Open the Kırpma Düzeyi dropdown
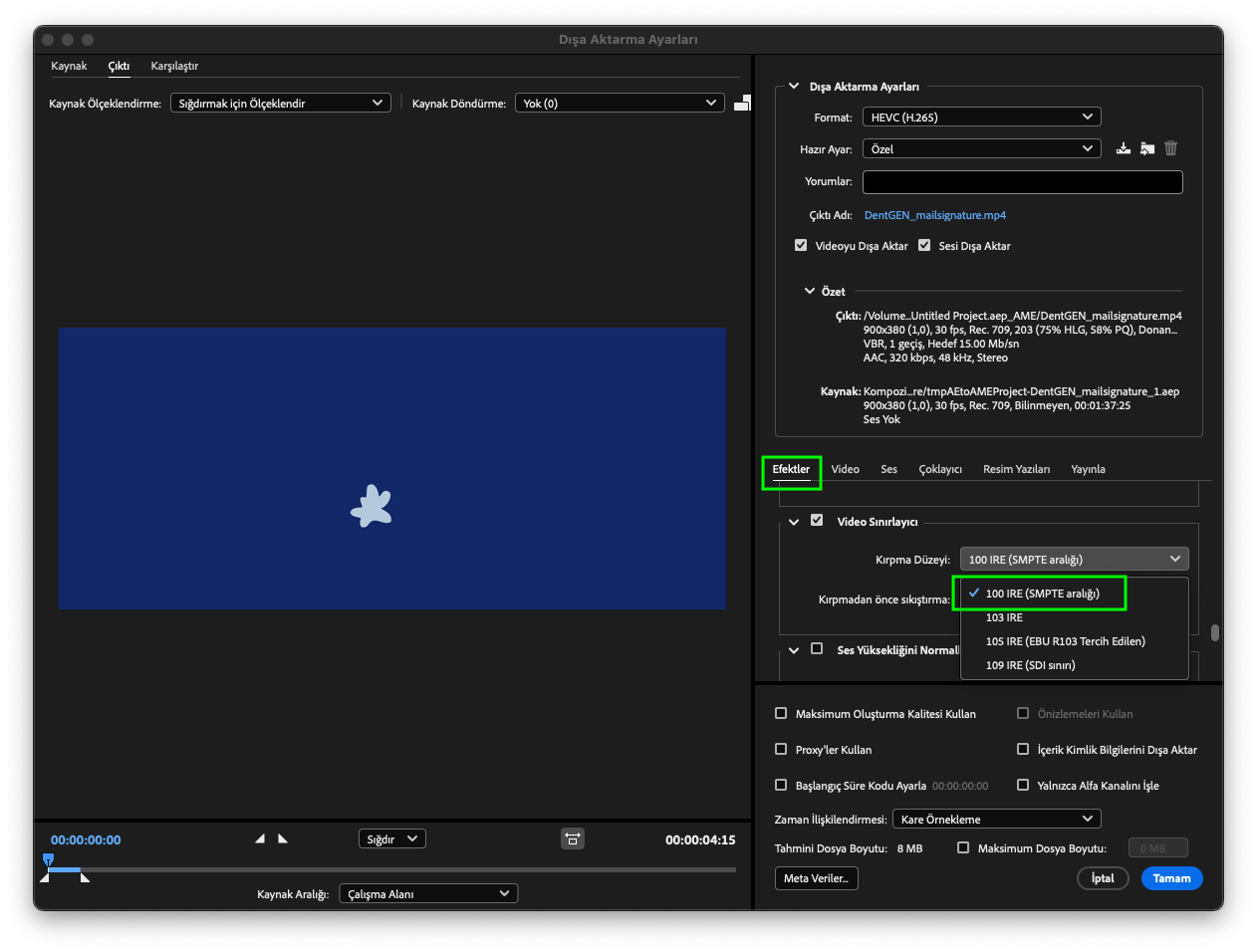Image resolution: width=1257 pixels, height=952 pixels. click(x=1074, y=559)
